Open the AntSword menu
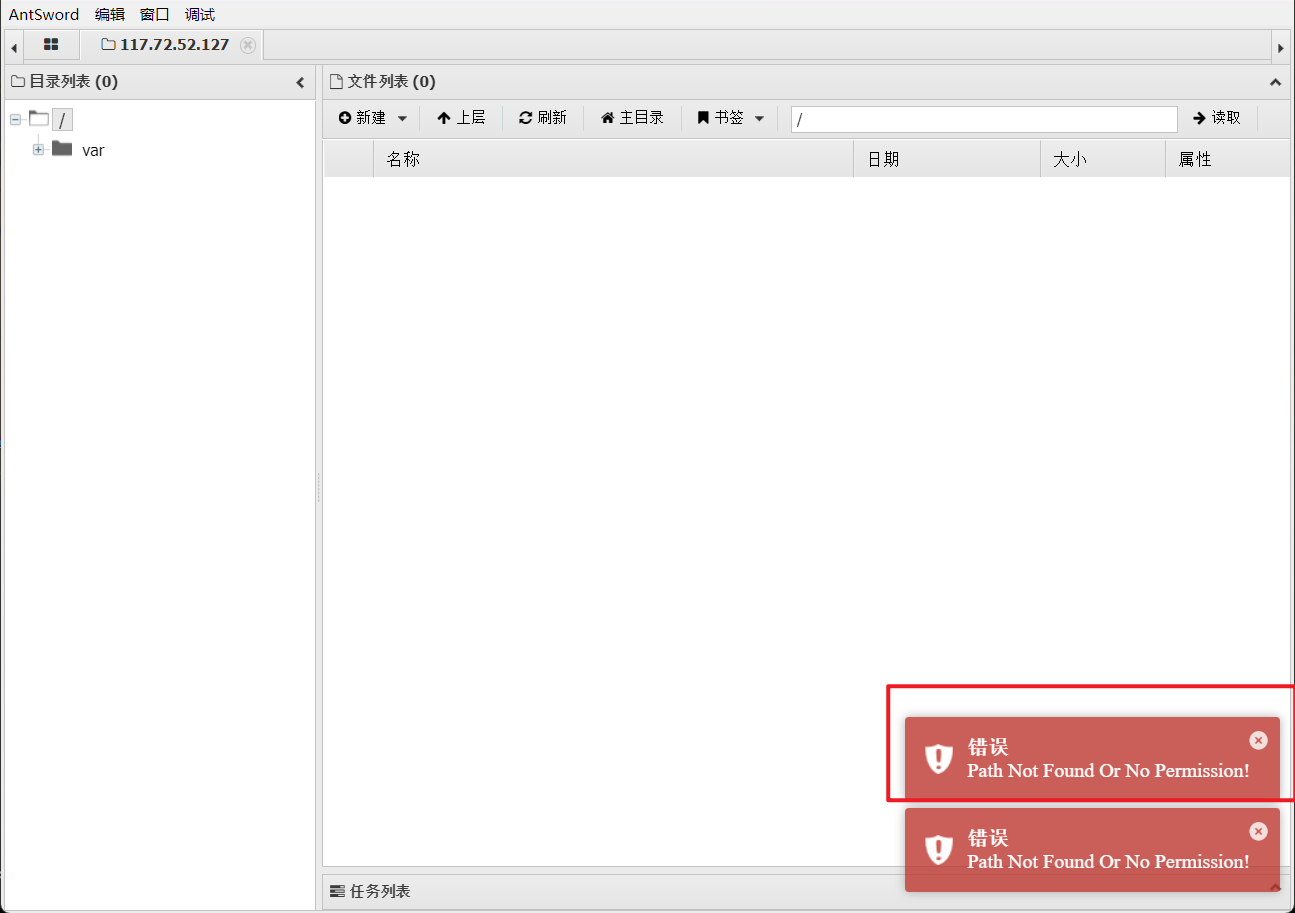This screenshot has height=913, width=1295. tap(44, 14)
